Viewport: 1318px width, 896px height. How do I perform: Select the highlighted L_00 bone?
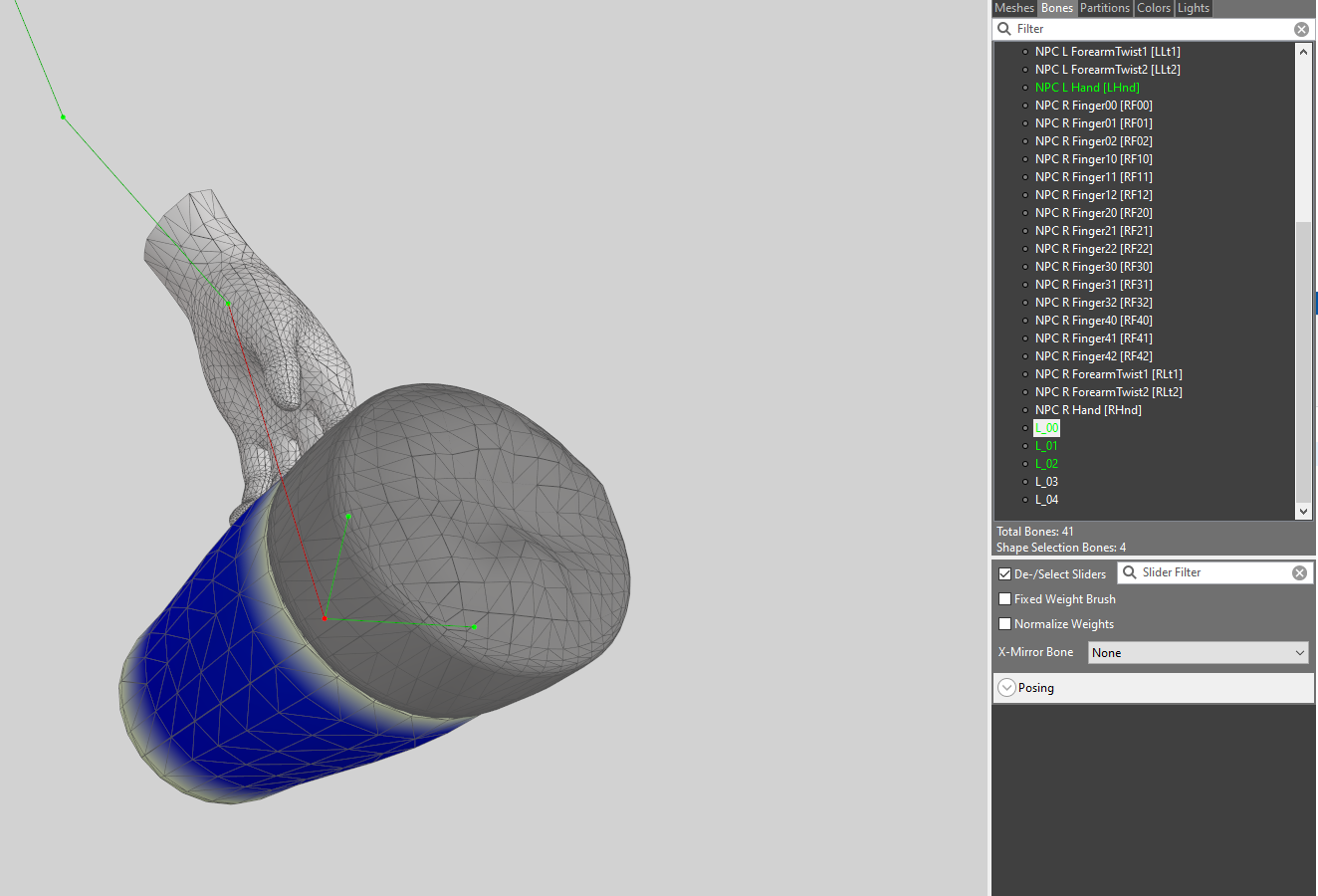[x=1046, y=428]
